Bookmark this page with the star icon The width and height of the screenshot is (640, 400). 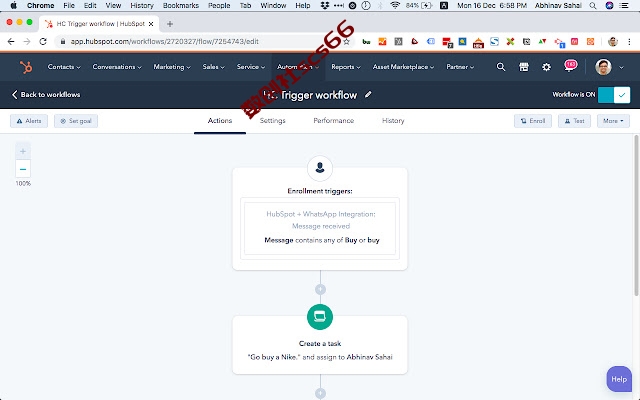click(346, 41)
